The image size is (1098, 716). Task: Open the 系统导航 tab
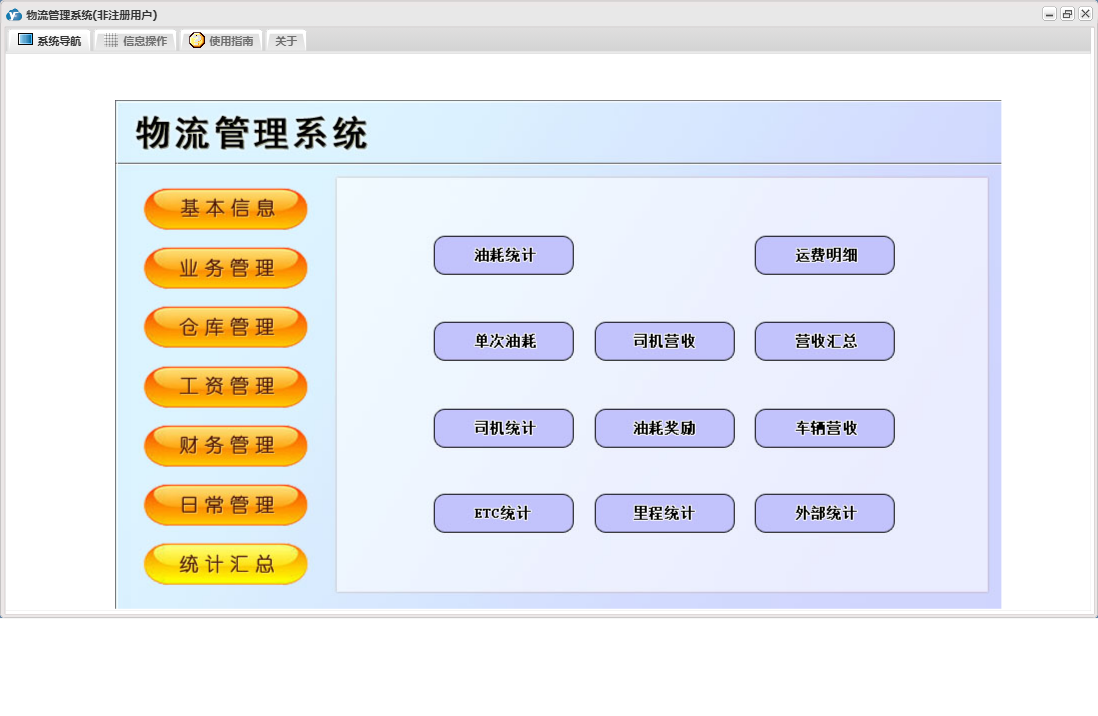point(50,41)
